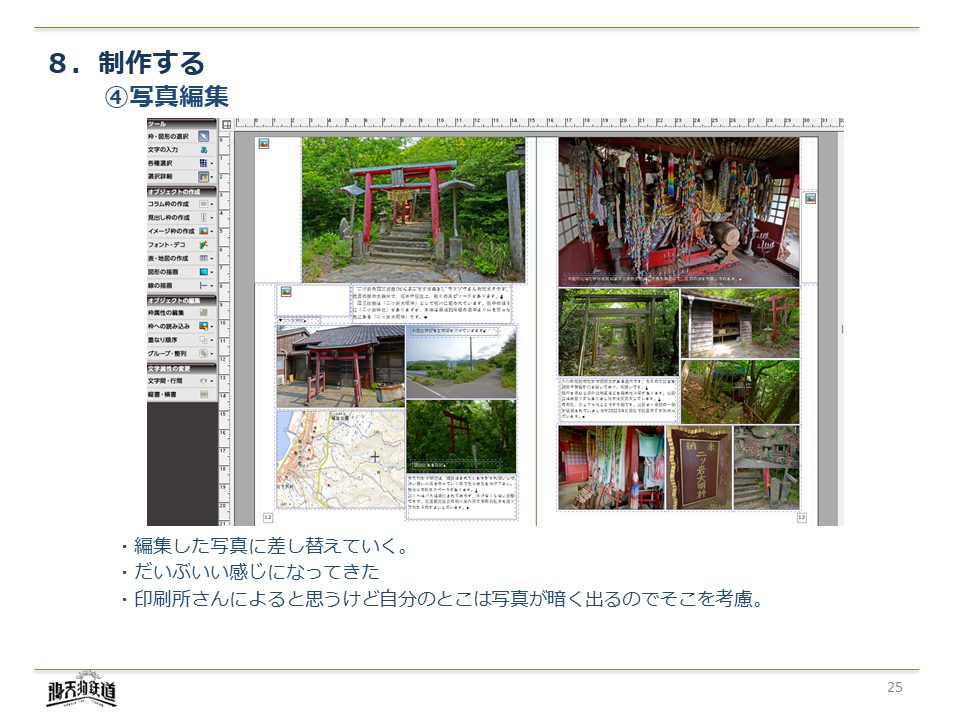960x720 pixels.
Task: Select the 枠・図形の選択 arrow tool
Action: [x=203, y=136]
